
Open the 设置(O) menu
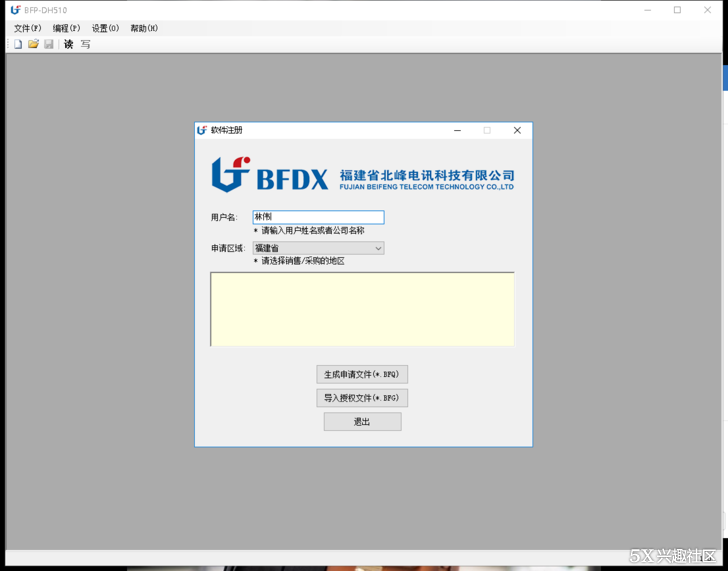[x=105, y=28]
